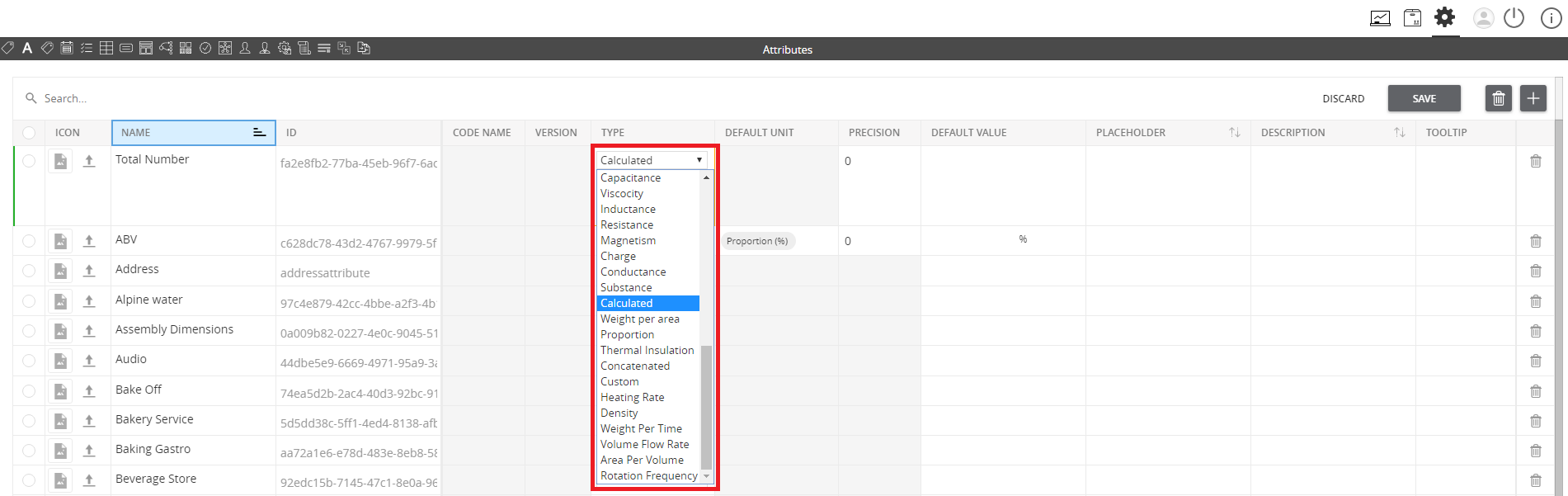The image size is (1568, 496).
Task: Open the import file toolbar icon
Action: 364,48
